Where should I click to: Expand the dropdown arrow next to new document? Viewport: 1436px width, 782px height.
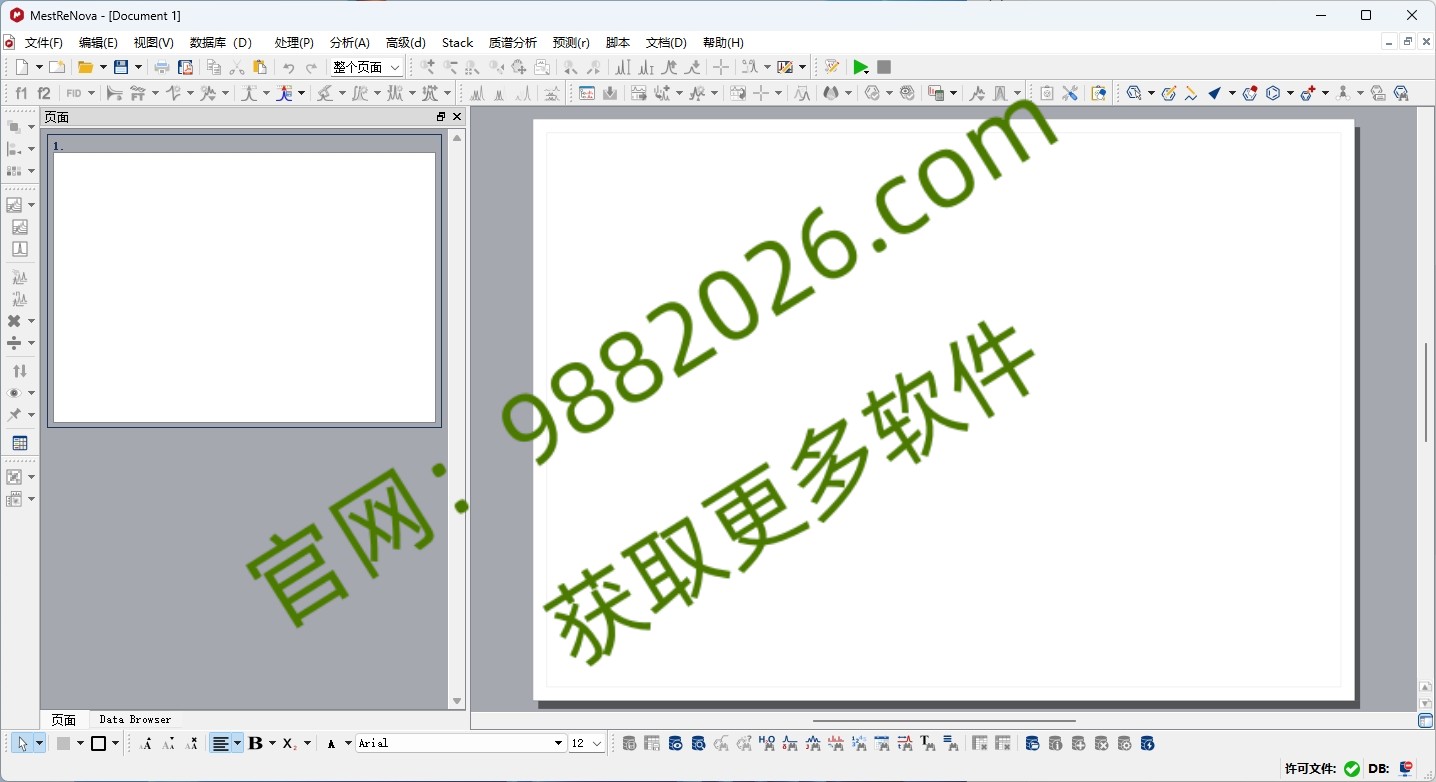[39, 67]
